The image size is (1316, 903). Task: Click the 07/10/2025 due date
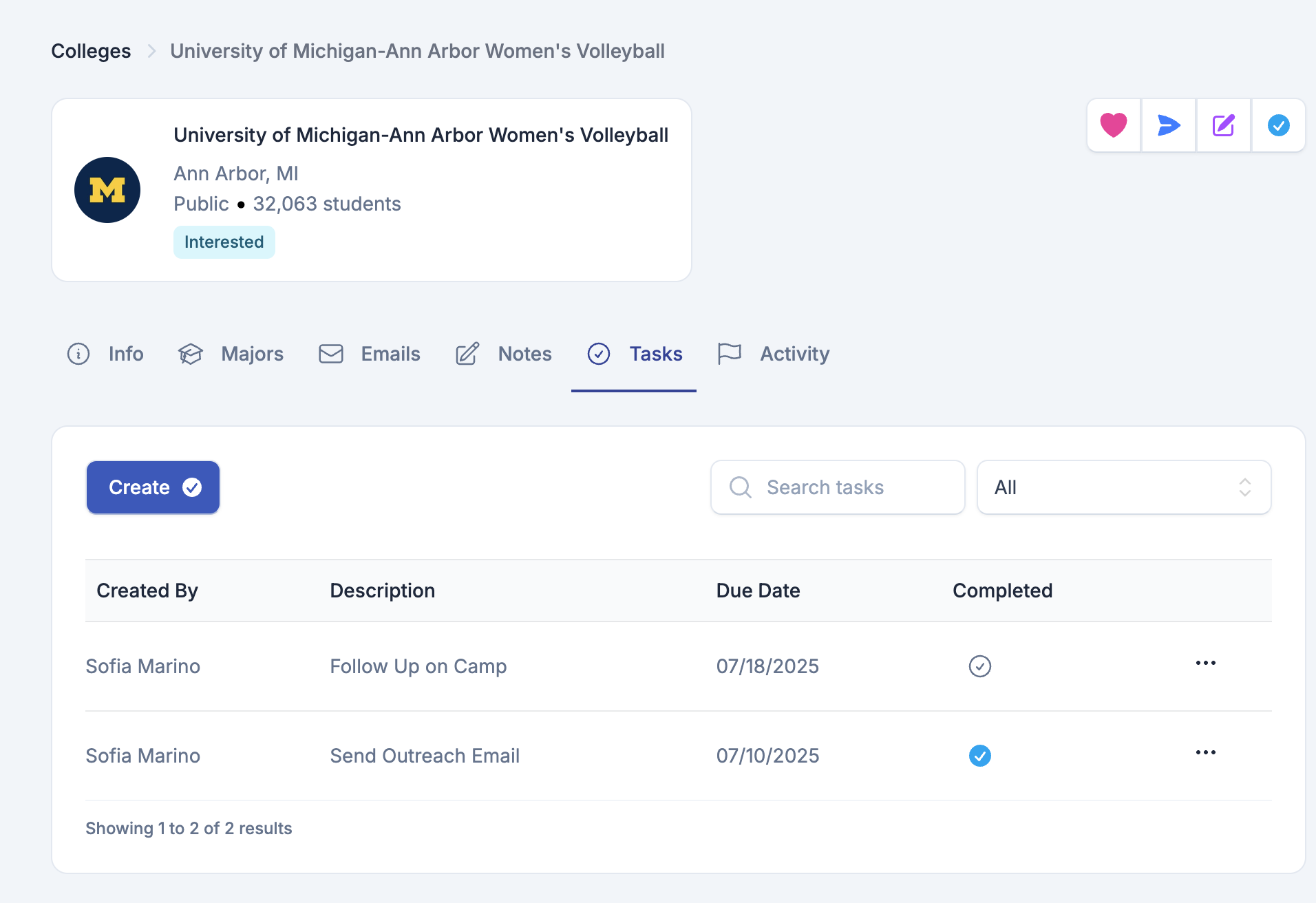coord(767,756)
